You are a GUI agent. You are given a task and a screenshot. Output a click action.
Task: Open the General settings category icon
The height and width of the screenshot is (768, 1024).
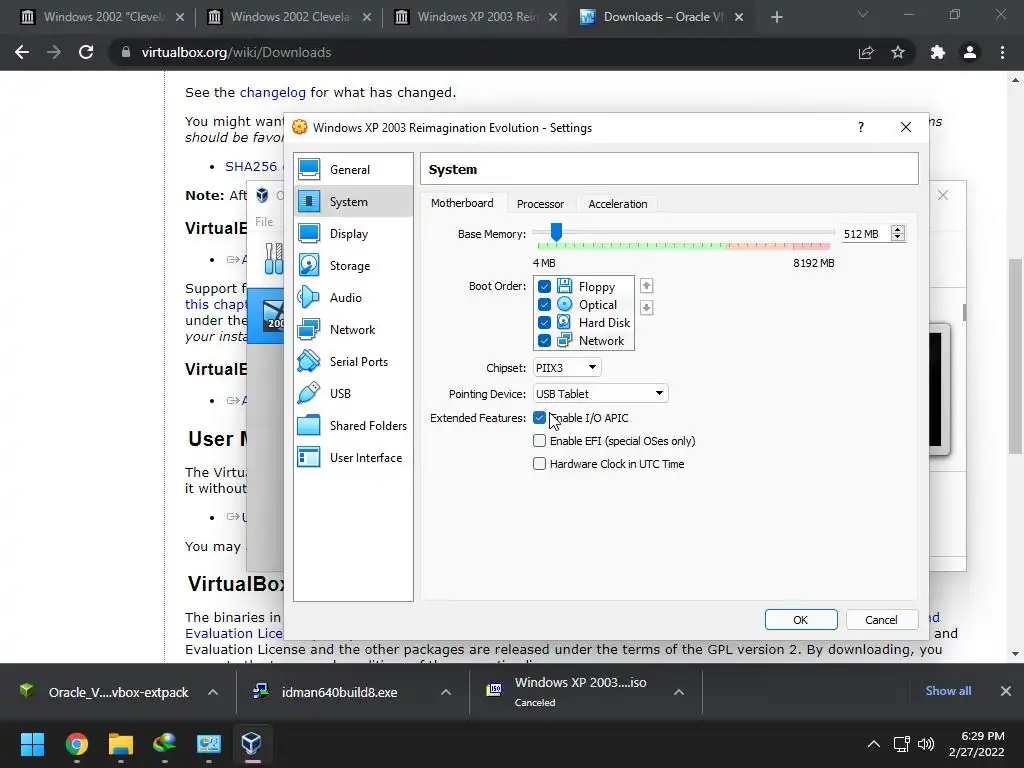[x=309, y=169]
